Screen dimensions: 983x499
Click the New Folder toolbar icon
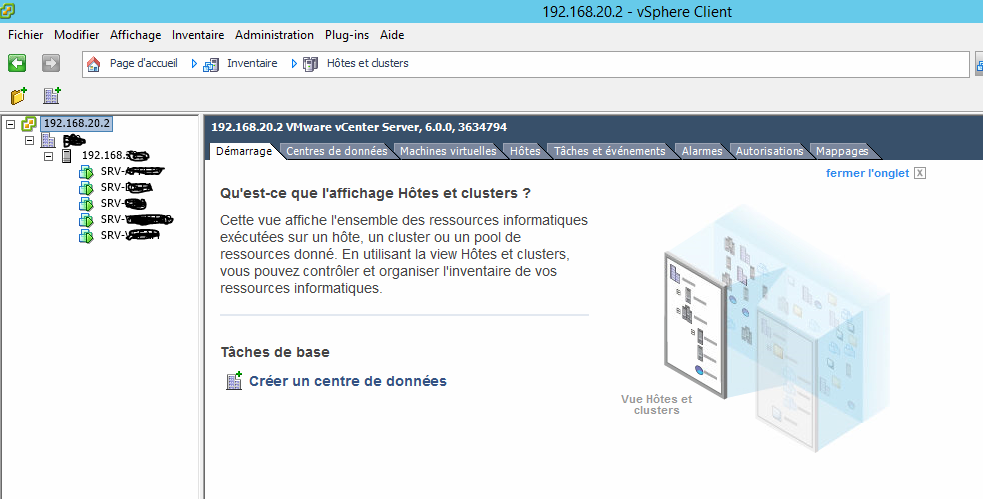point(19,96)
